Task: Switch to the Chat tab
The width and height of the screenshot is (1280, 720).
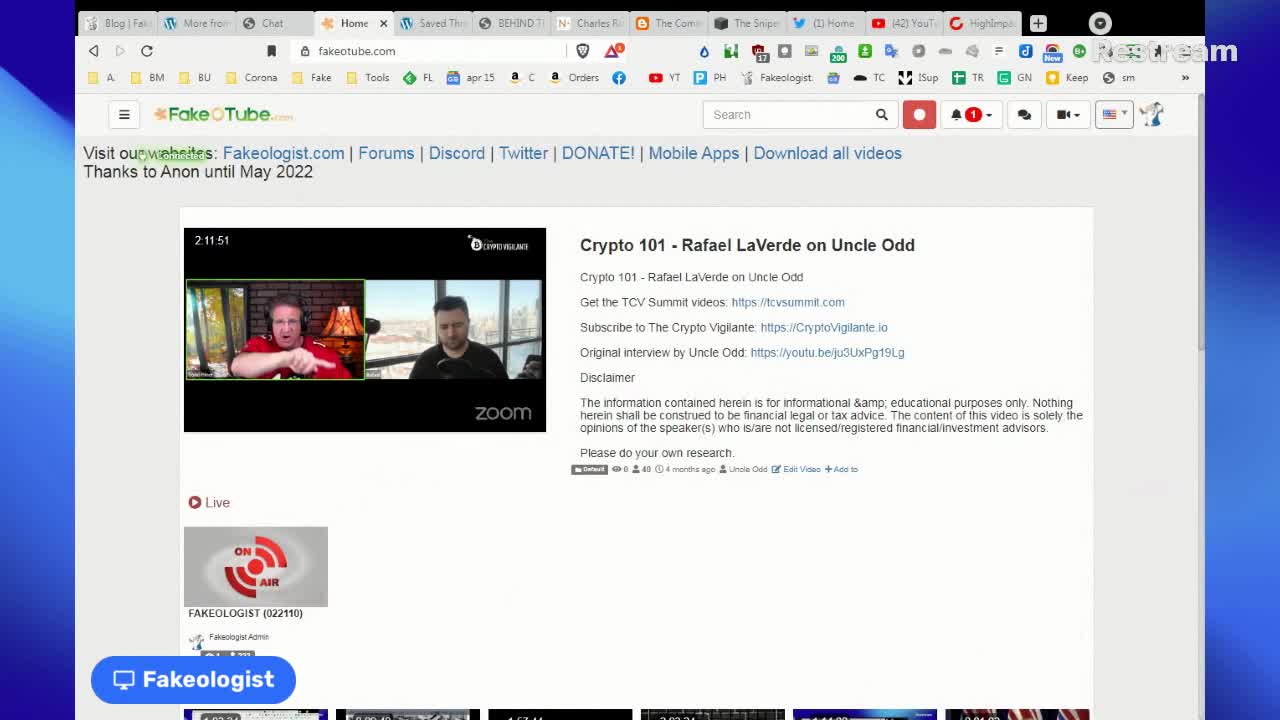Action: click(x=271, y=23)
